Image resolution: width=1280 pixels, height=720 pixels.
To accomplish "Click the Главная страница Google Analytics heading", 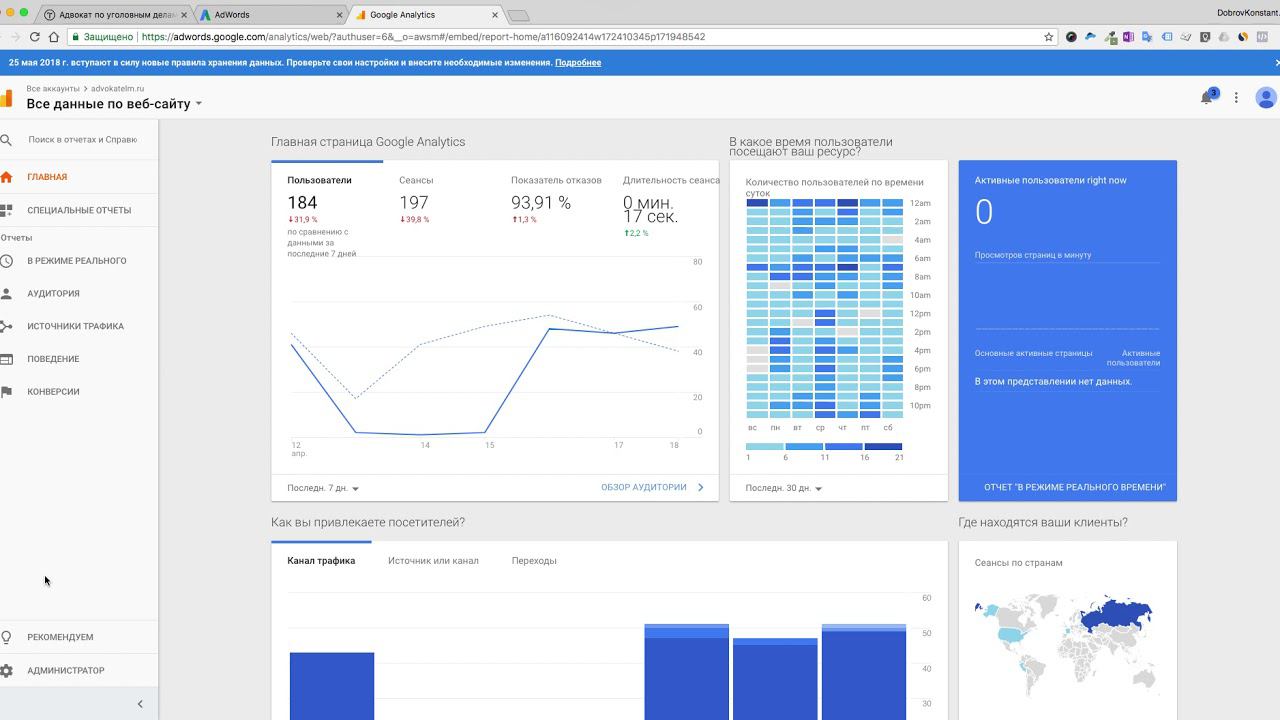I will 368,142.
